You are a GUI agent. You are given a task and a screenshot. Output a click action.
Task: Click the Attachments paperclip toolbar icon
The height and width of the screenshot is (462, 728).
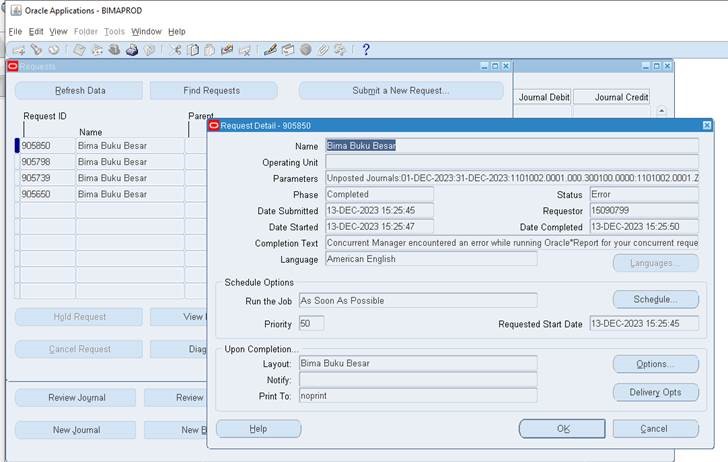[x=323, y=50]
